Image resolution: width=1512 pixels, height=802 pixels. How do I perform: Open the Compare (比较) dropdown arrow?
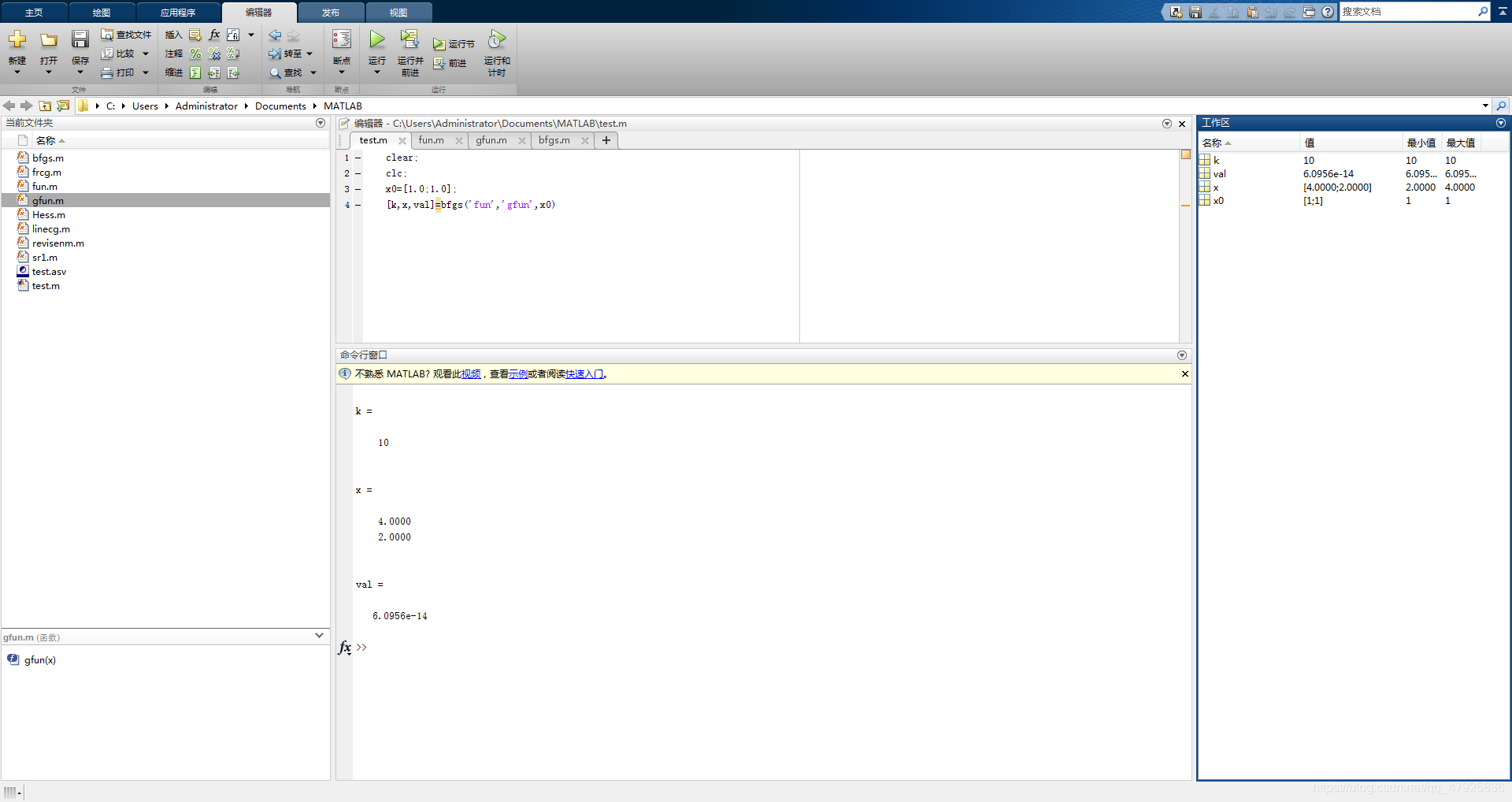point(146,54)
